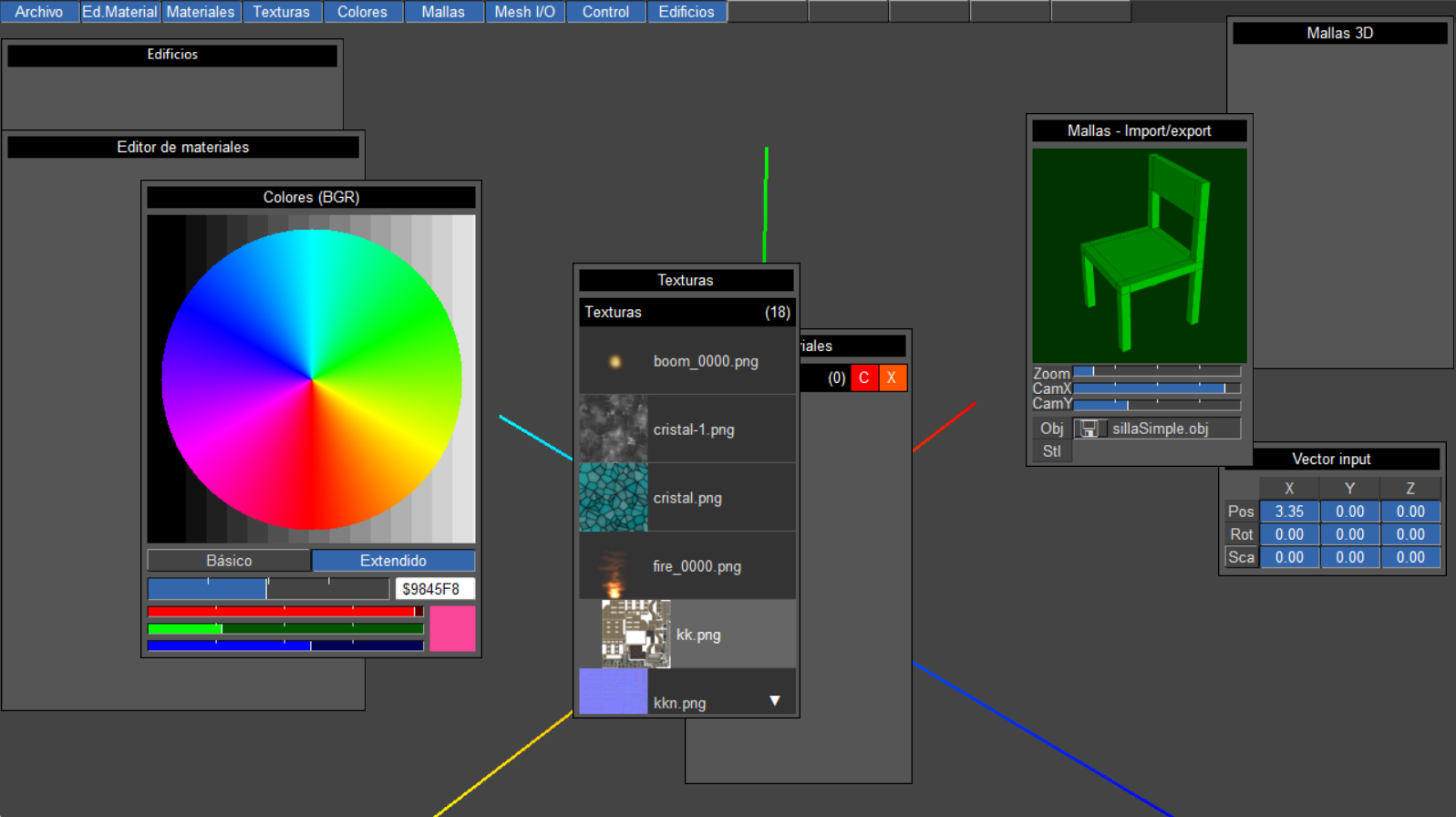The width and height of the screenshot is (1456, 817).
Task: Choose the fire_0000.png texture
Action: [697, 566]
